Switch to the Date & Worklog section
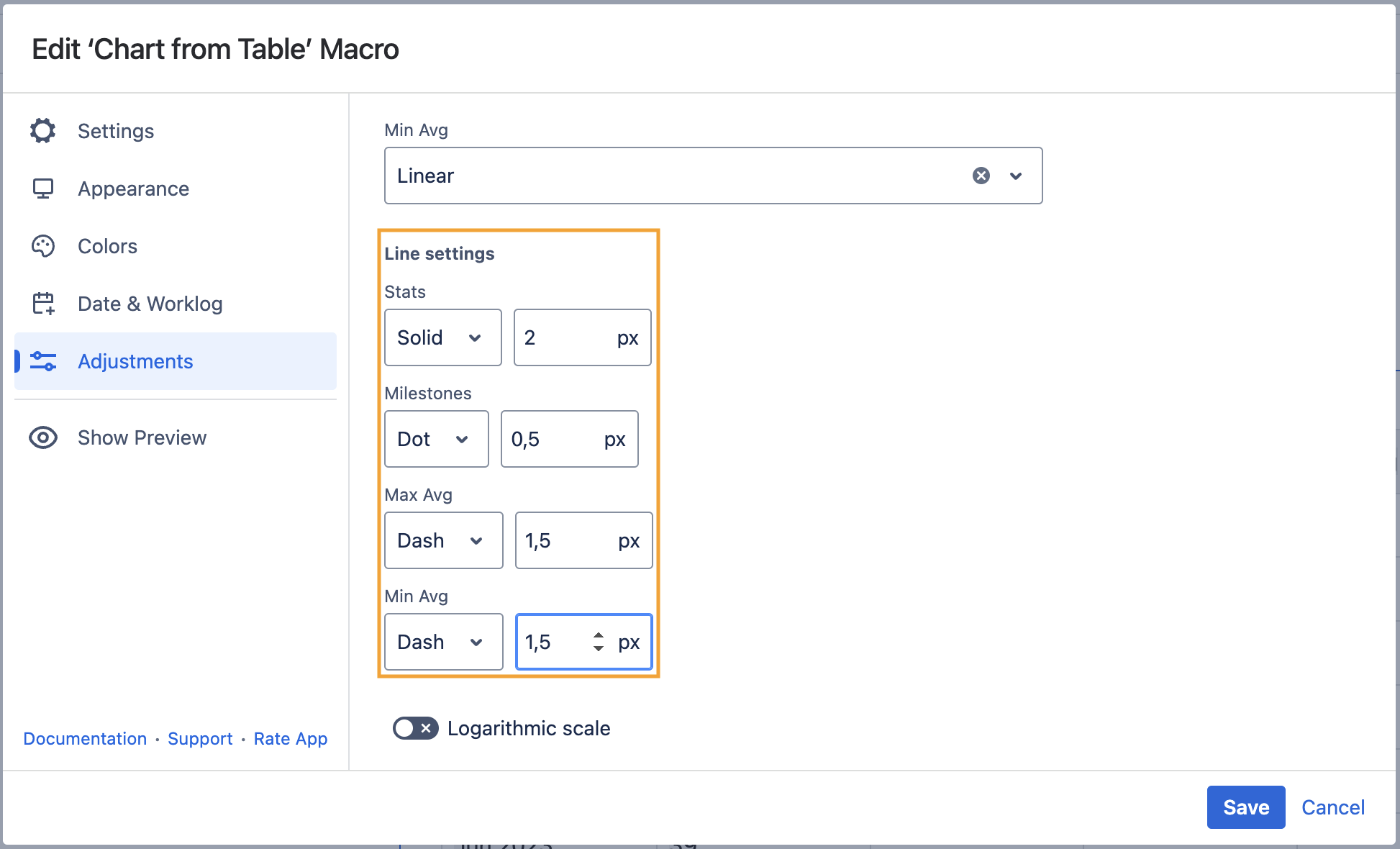This screenshot has height=849, width=1400. (x=150, y=304)
